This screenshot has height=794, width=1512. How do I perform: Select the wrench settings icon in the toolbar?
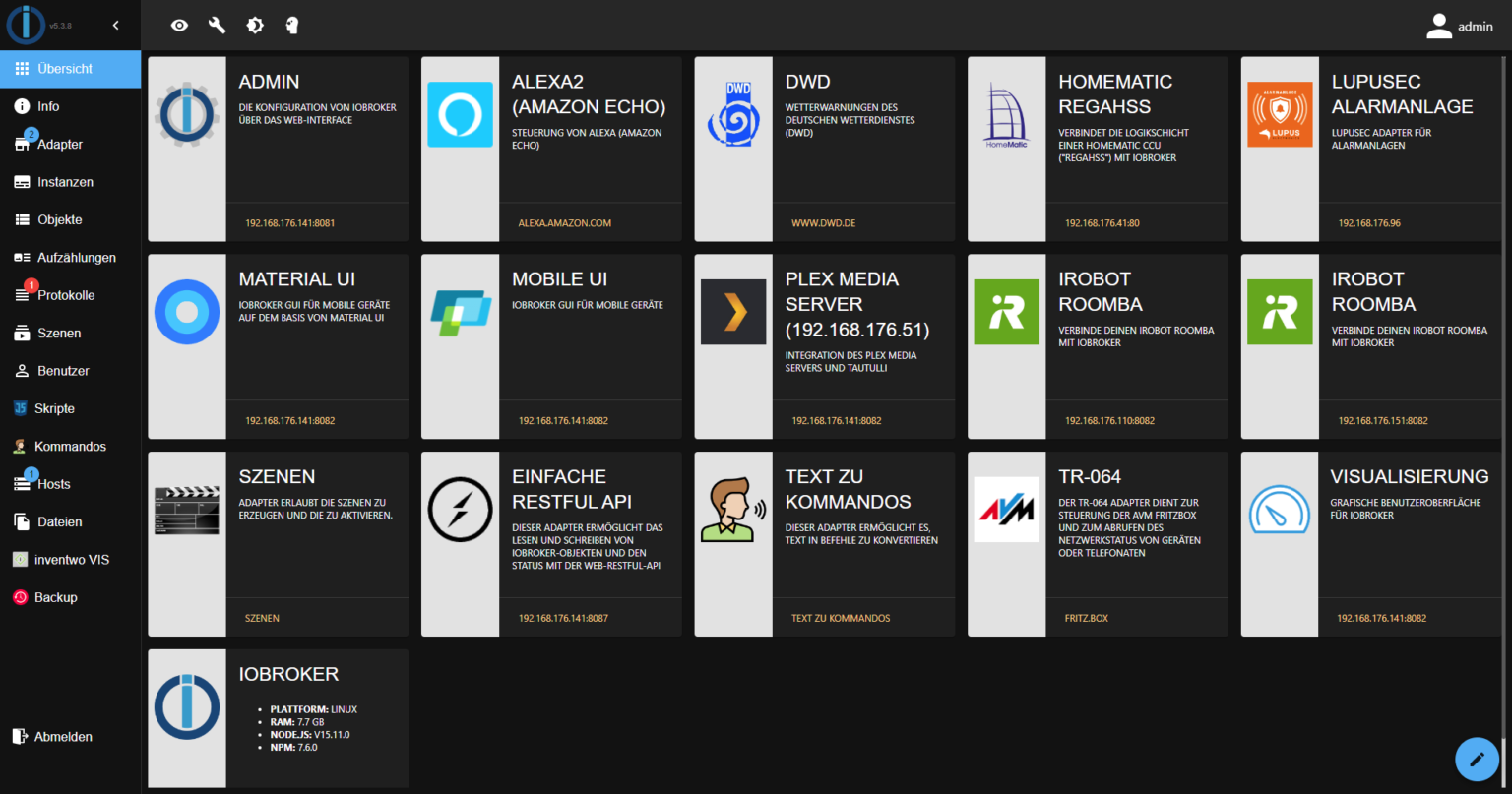(217, 26)
